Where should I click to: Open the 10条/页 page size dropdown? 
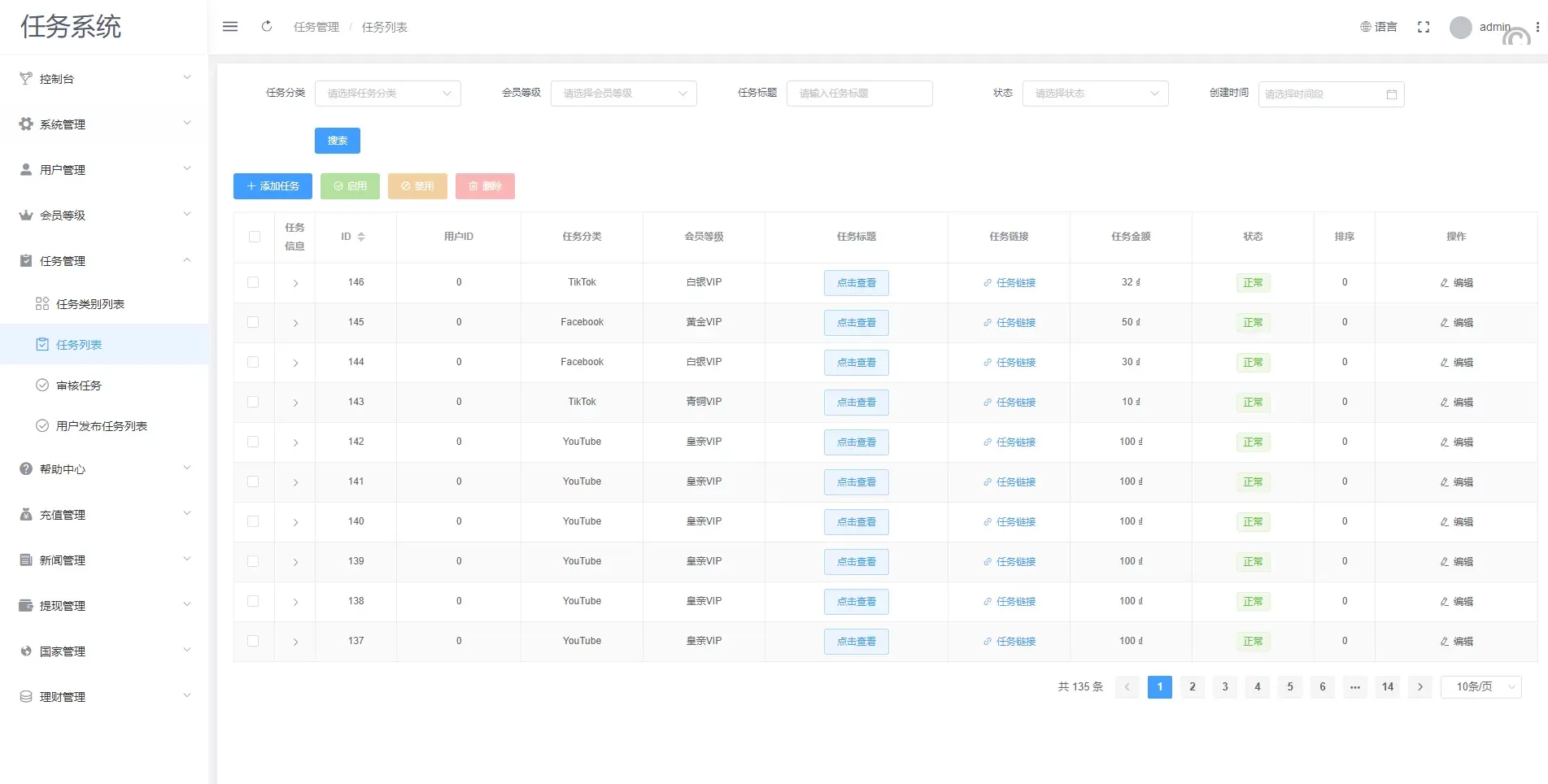tap(1480, 687)
